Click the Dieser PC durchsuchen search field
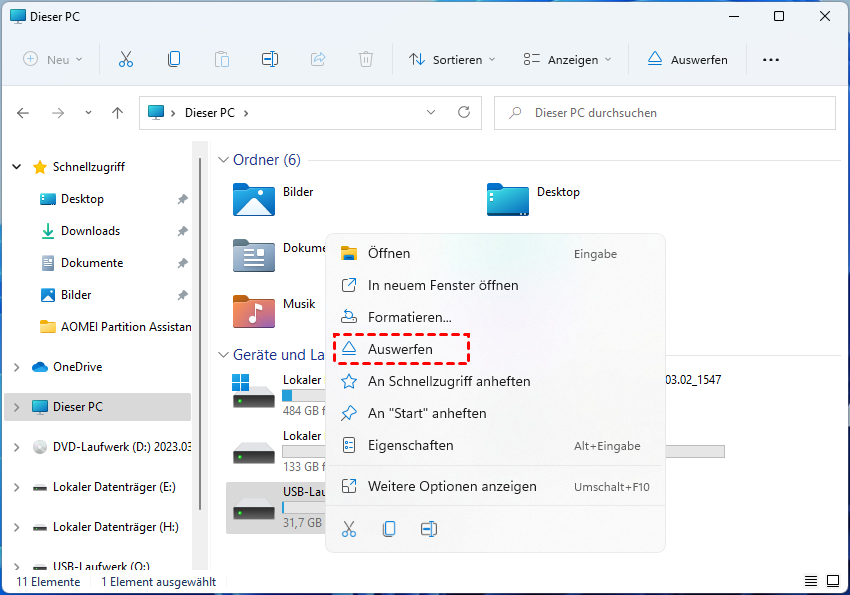 click(x=665, y=113)
